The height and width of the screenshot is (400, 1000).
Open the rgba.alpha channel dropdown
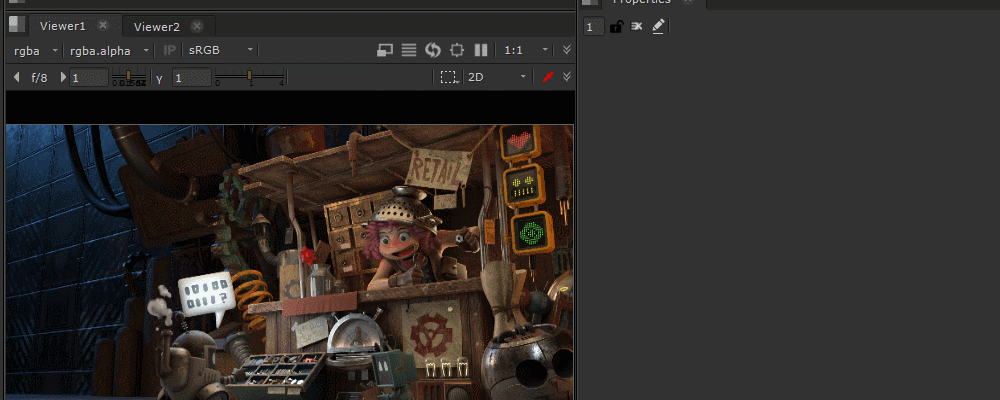[x=109, y=50]
